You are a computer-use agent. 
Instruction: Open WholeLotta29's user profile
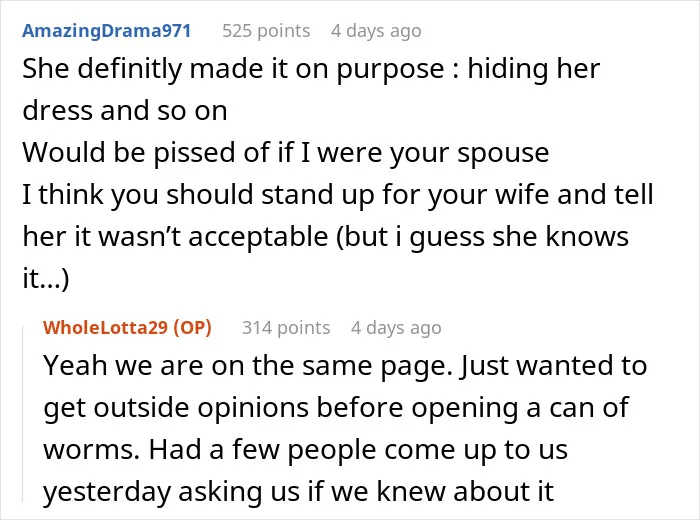pyautogui.click(x=105, y=328)
